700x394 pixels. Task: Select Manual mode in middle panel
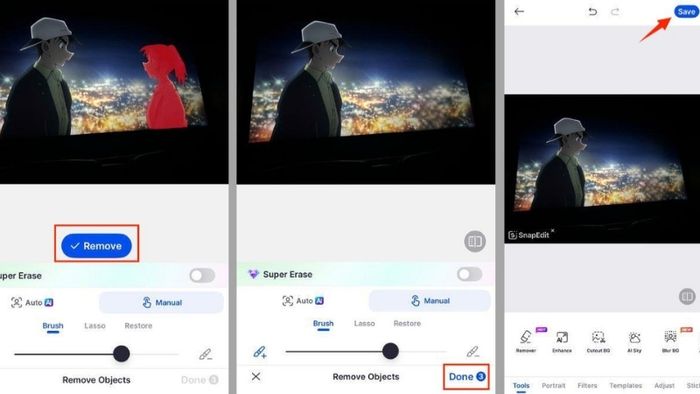coord(430,301)
